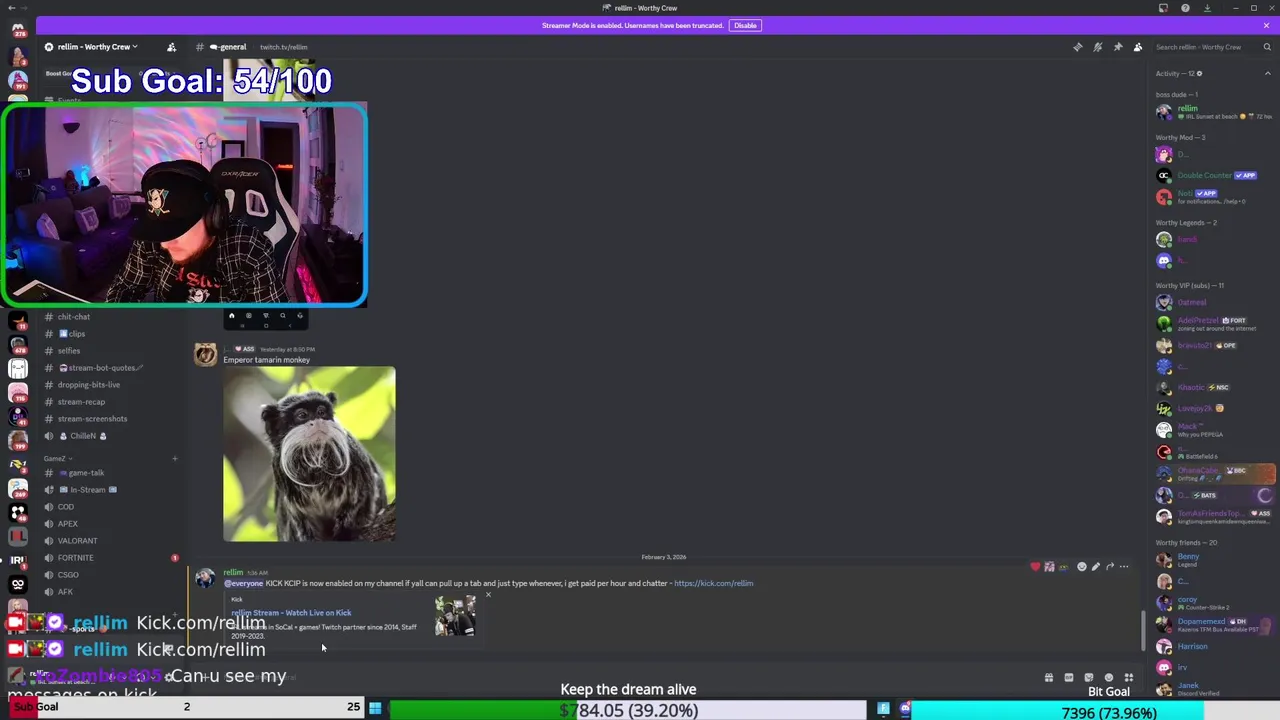Screen dimensions: 1280x720
Task: Open 'rellim Stream - Watch Live on Kick' embed title
Action: 291,613
